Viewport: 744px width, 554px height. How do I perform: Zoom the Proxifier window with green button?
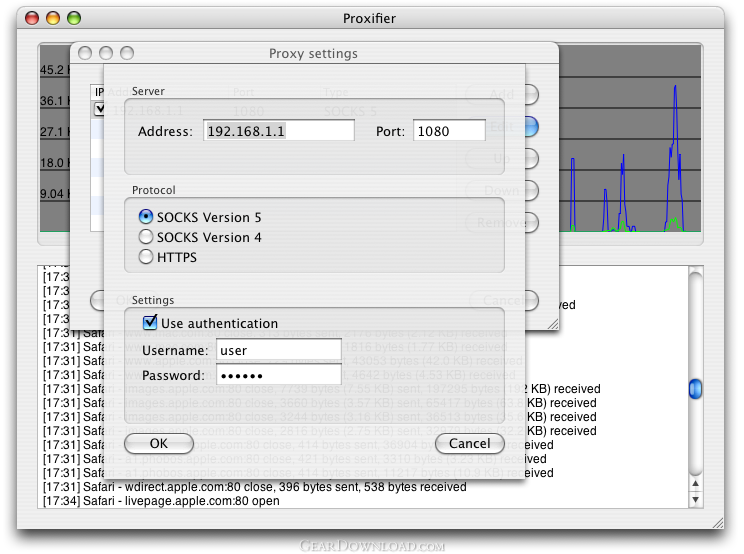74,18
